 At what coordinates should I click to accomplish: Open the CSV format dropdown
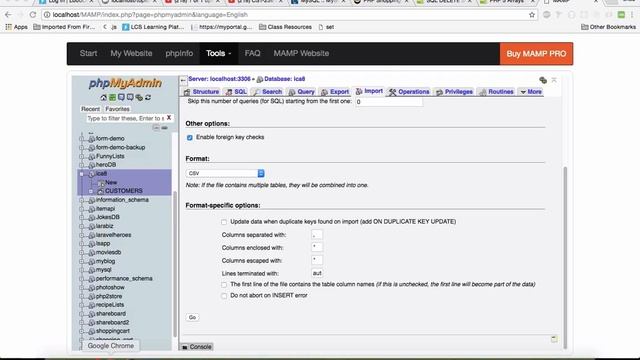pyautogui.click(x=225, y=173)
